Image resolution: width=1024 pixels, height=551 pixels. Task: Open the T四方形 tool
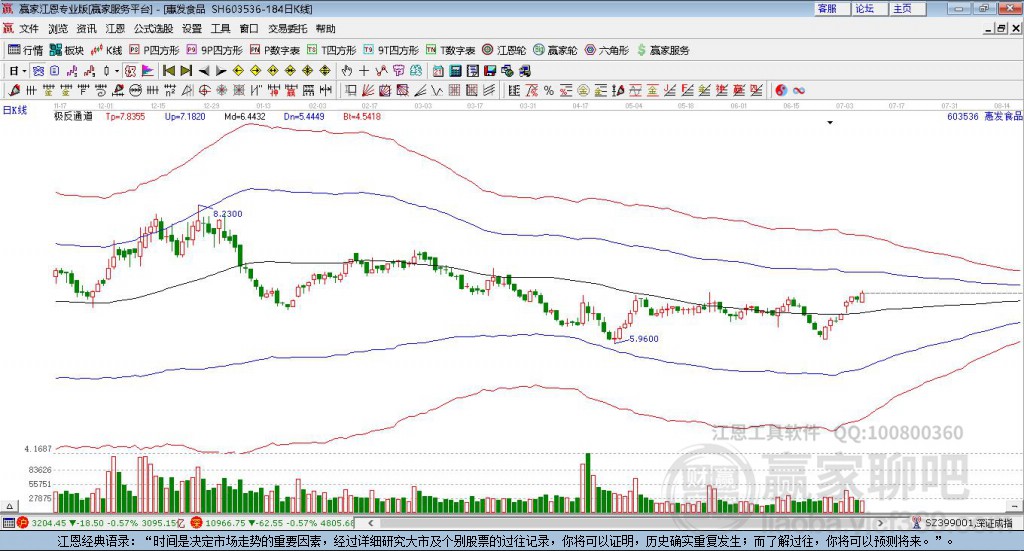(332, 50)
